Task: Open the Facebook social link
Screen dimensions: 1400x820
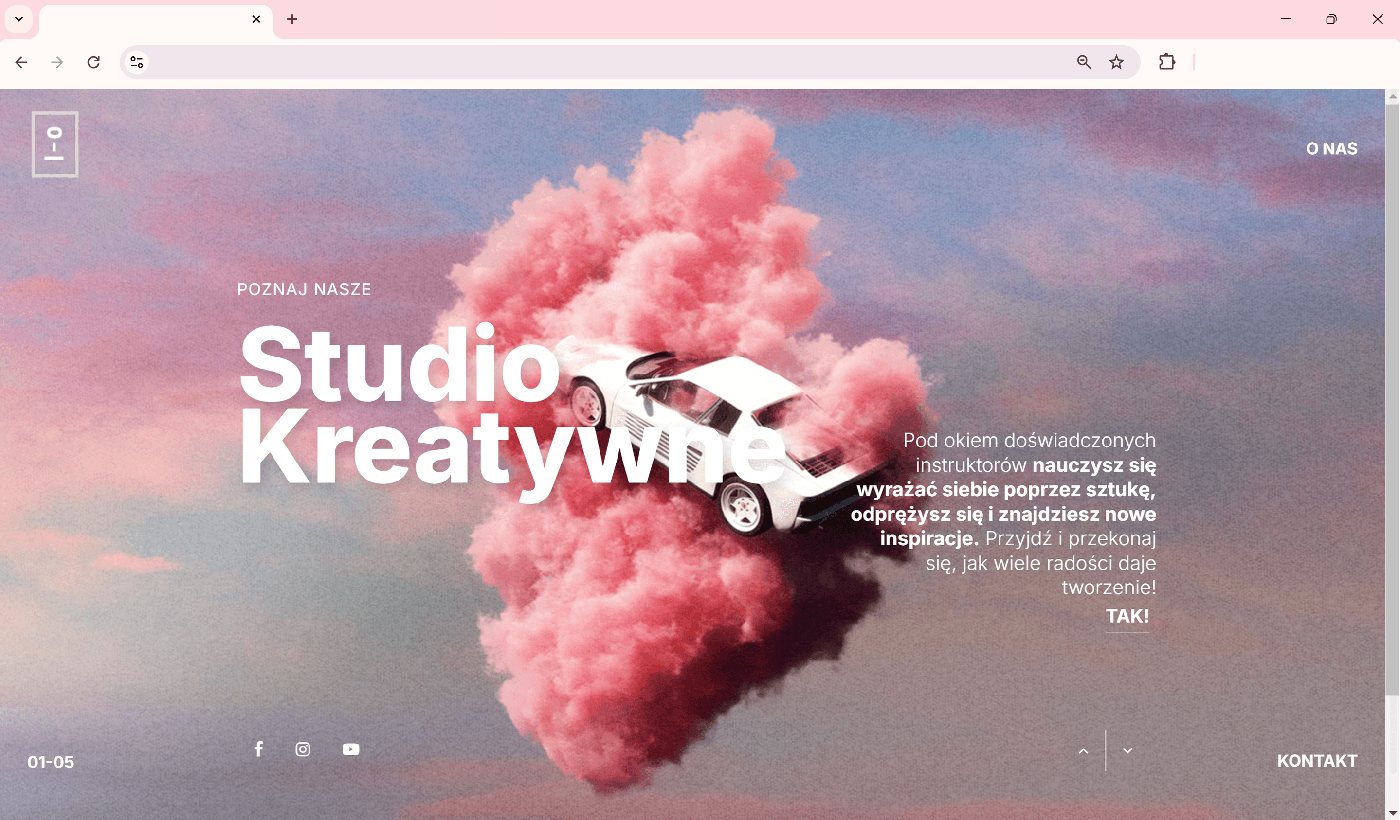Action: (258, 749)
